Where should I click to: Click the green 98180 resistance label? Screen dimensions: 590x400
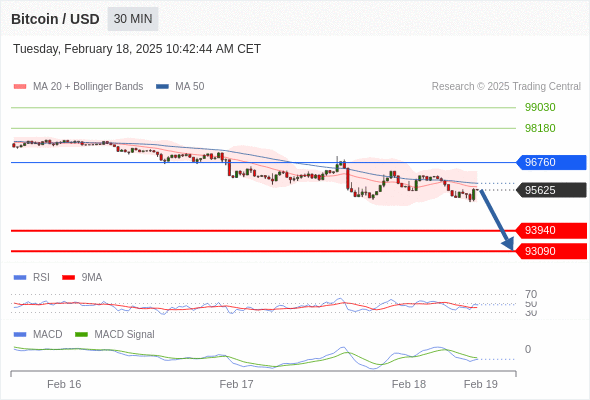540,128
